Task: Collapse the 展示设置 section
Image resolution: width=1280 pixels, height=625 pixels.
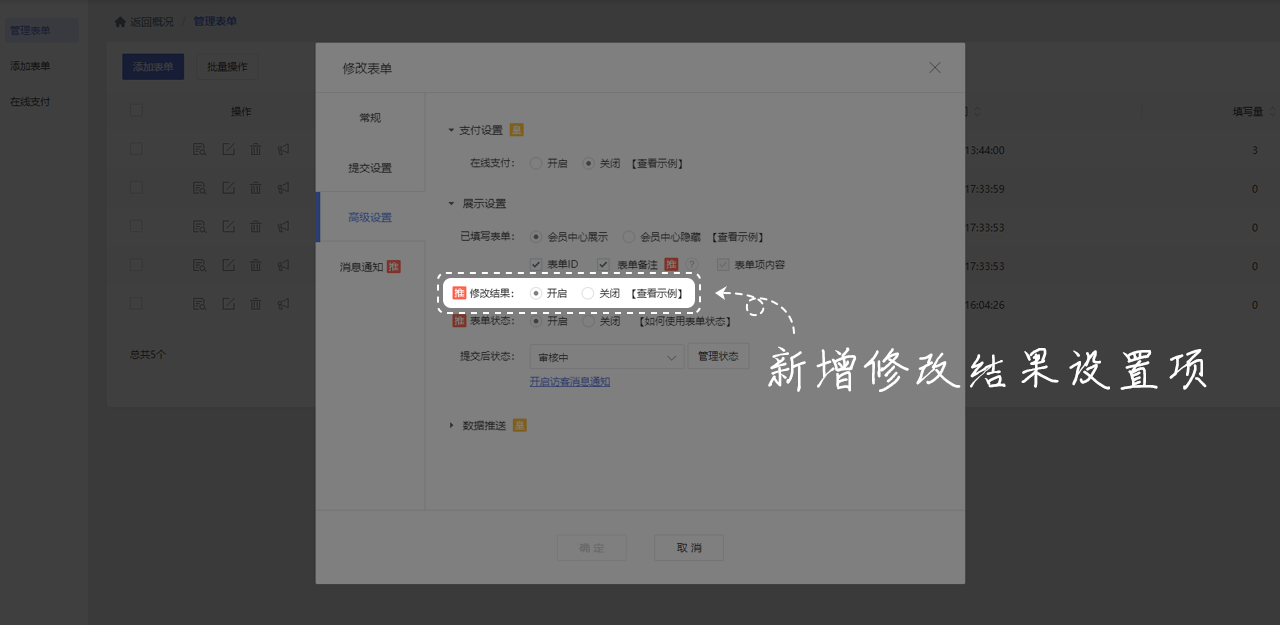Action: coord(451,204)
